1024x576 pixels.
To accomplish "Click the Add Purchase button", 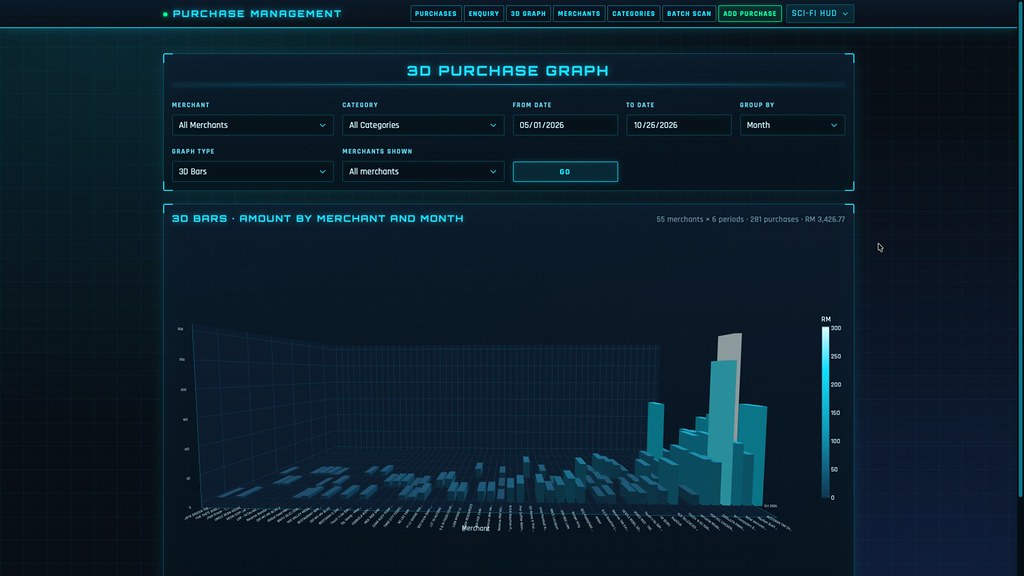I will click(750, 14).
